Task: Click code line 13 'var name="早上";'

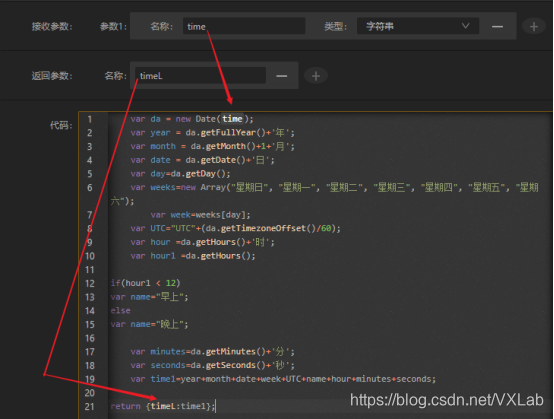Action: pos(149,297)
